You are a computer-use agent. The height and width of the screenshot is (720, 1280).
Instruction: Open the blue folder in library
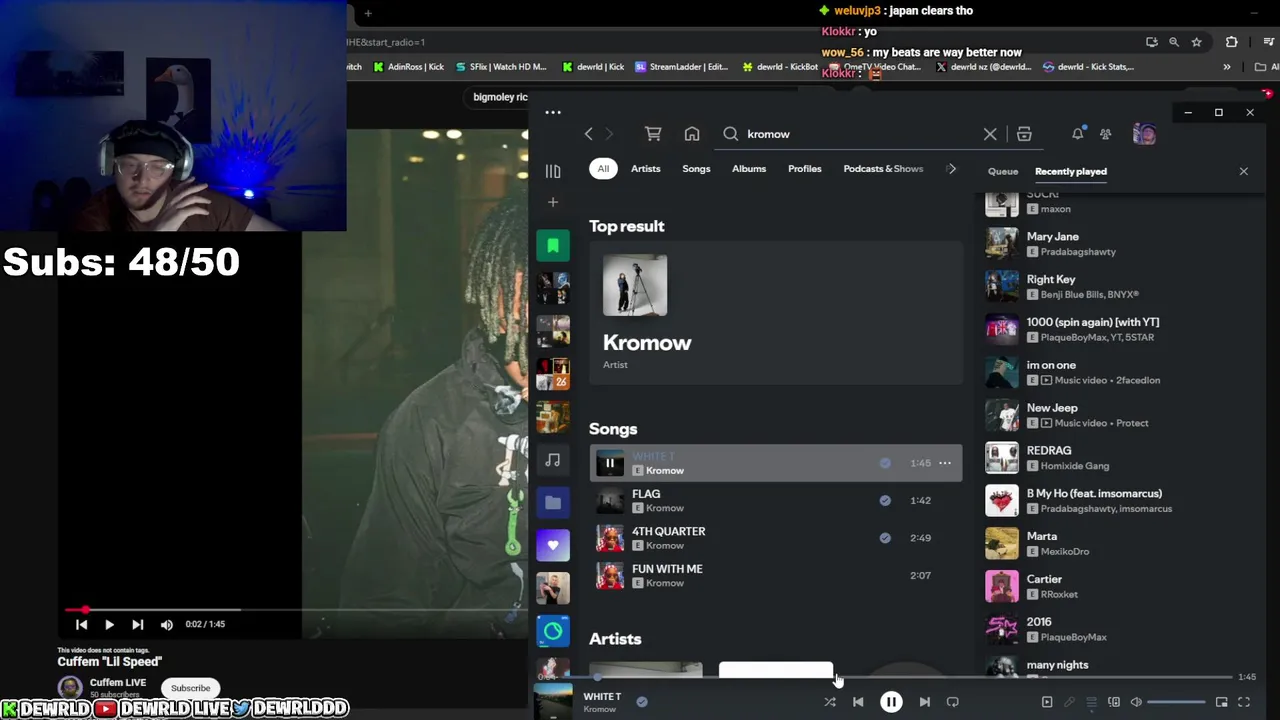tap(553, 502)
